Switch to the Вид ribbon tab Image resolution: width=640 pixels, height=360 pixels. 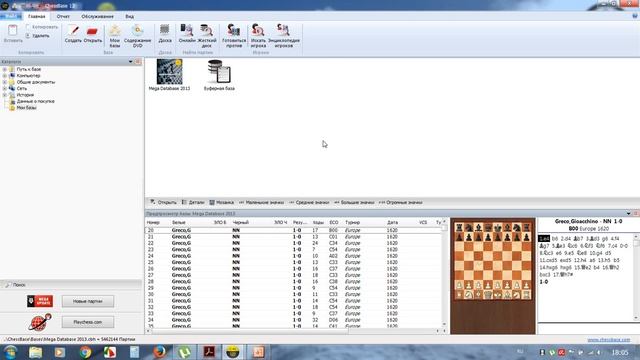coord(129,16)
